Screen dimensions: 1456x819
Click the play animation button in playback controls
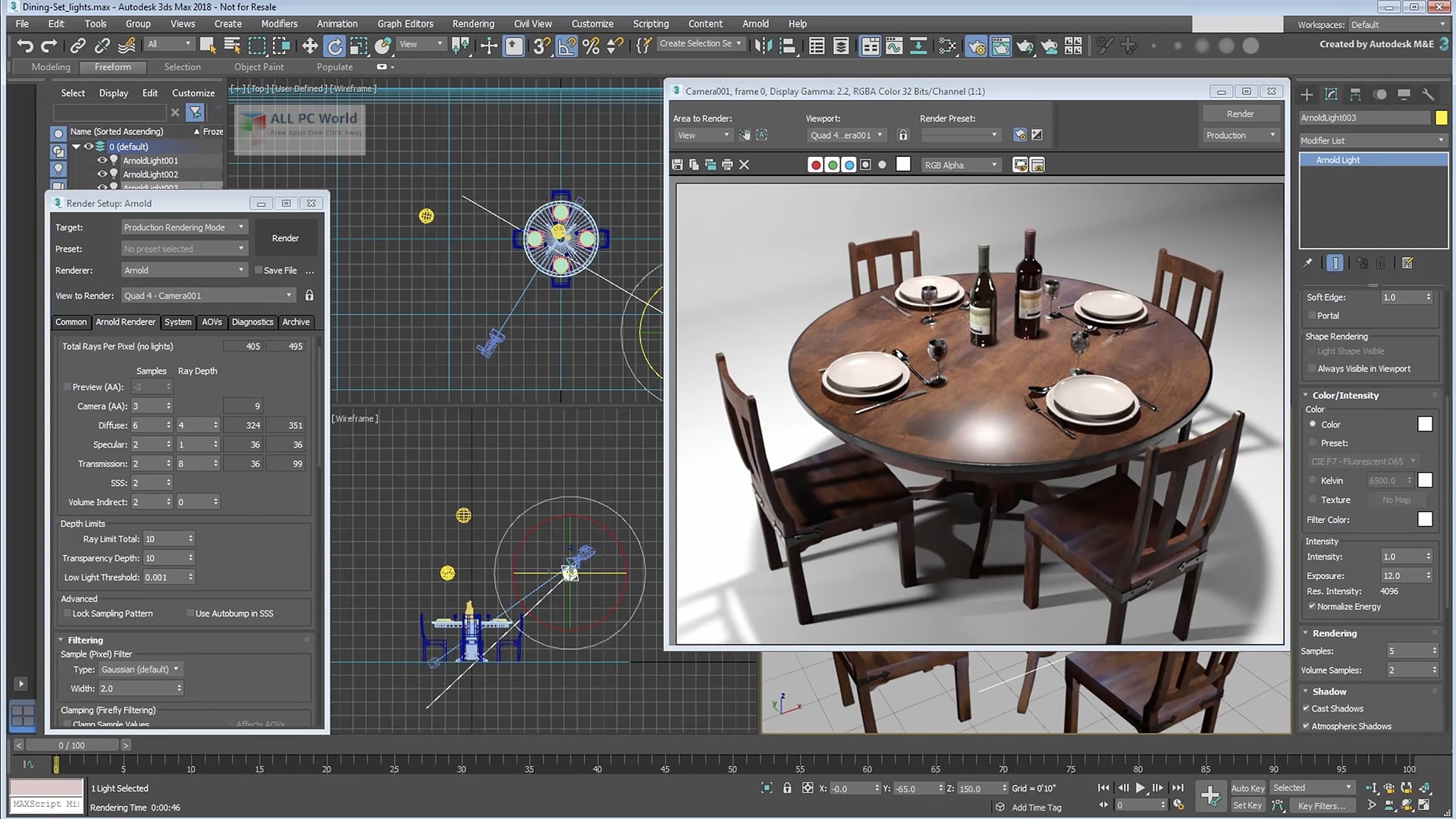1141,788
